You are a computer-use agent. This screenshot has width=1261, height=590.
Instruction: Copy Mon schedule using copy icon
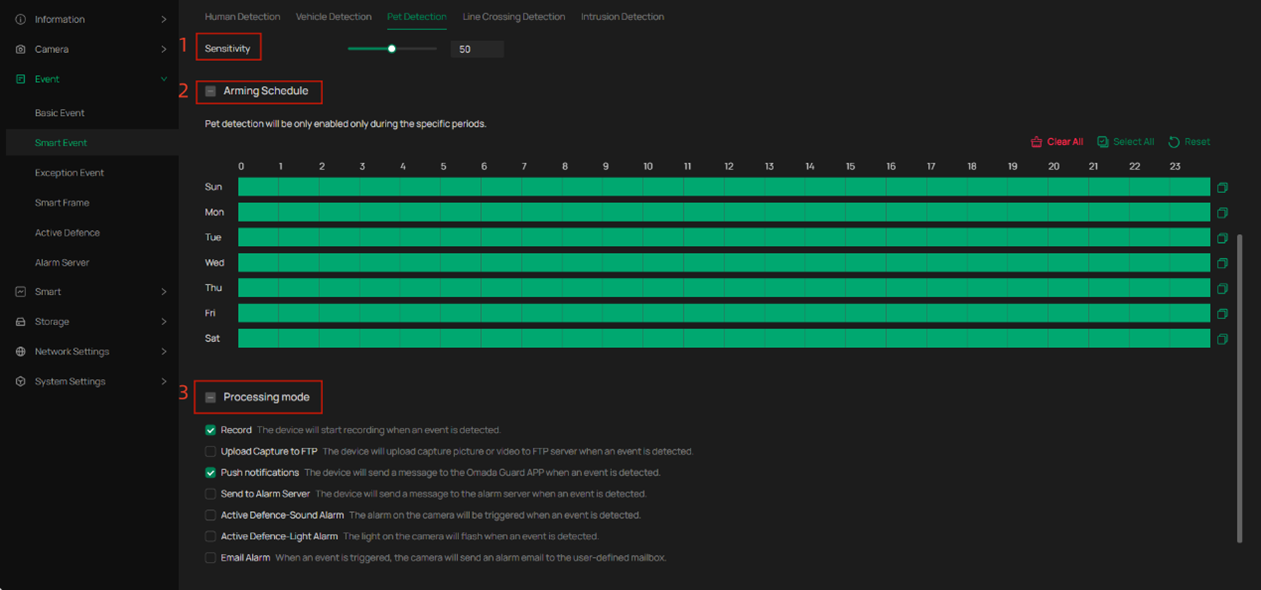click(1222, 213)
